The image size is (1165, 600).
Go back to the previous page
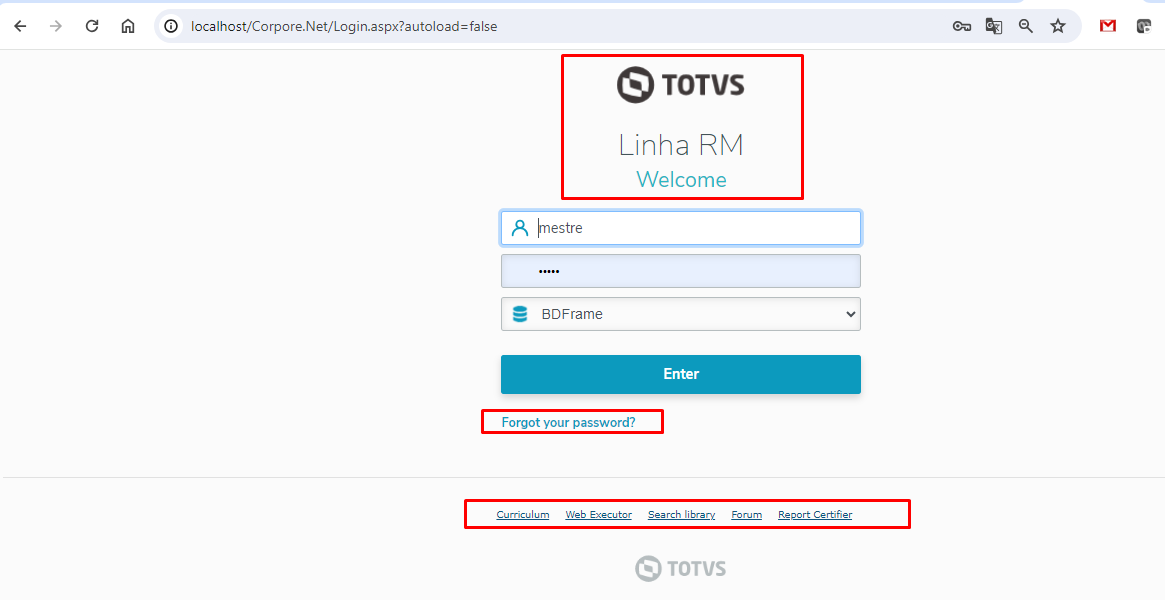pyautogui.click(x=20, y=26)
